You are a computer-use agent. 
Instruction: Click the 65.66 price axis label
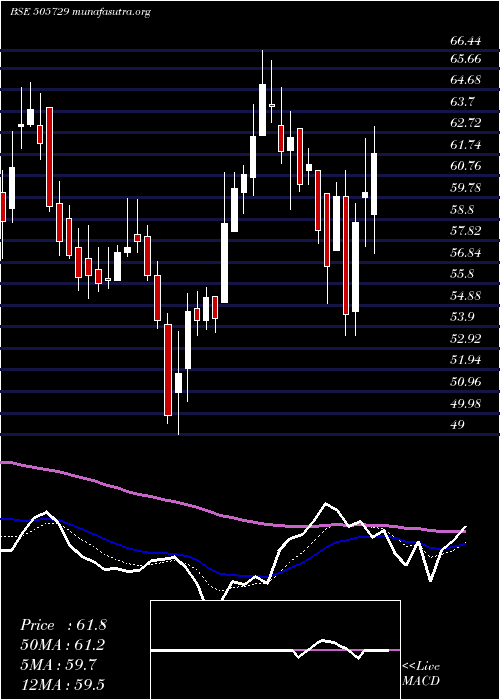(466, 58)
